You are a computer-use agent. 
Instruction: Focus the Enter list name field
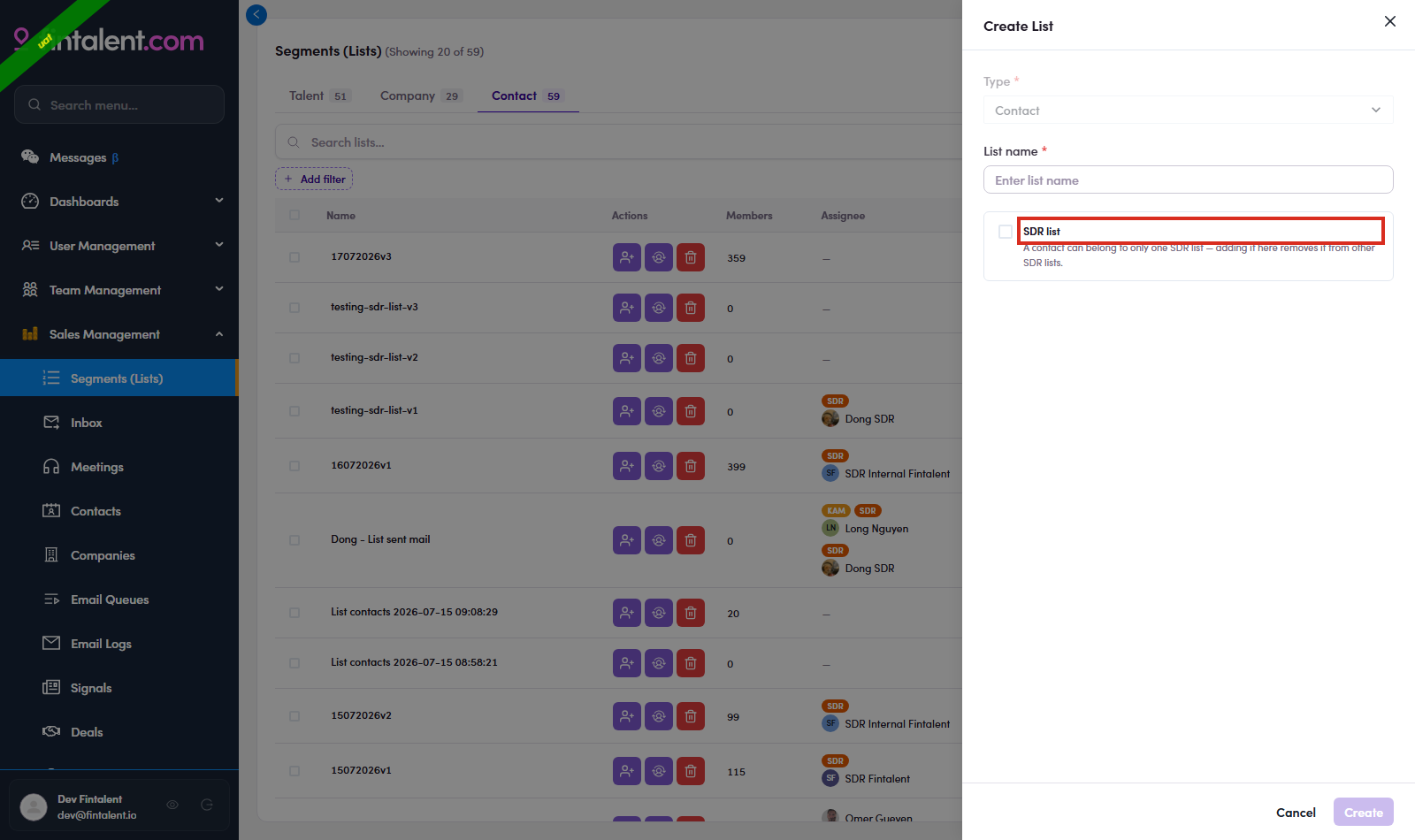[1188, 179]
